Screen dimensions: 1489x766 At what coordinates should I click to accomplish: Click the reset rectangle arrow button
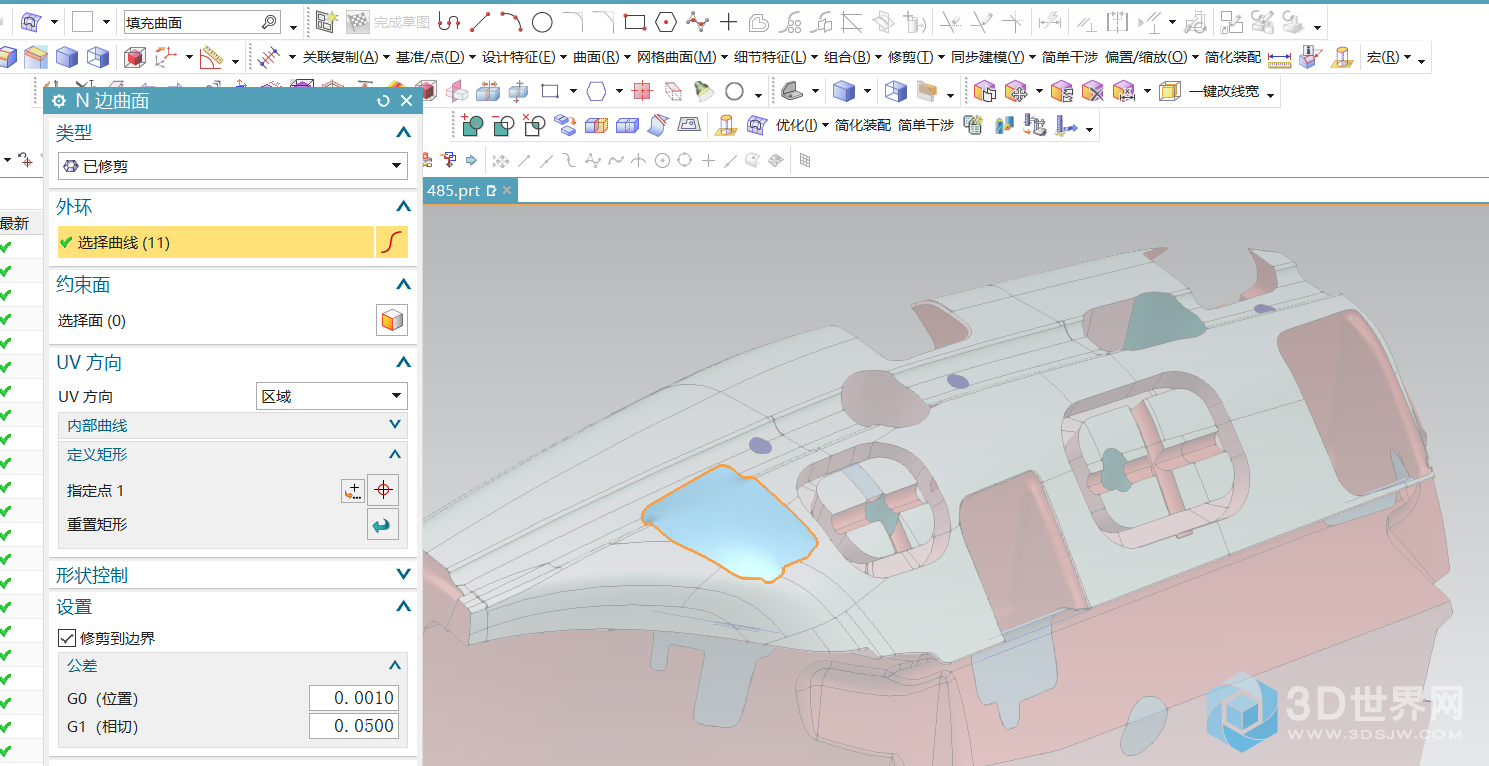(x=383, y=524)
